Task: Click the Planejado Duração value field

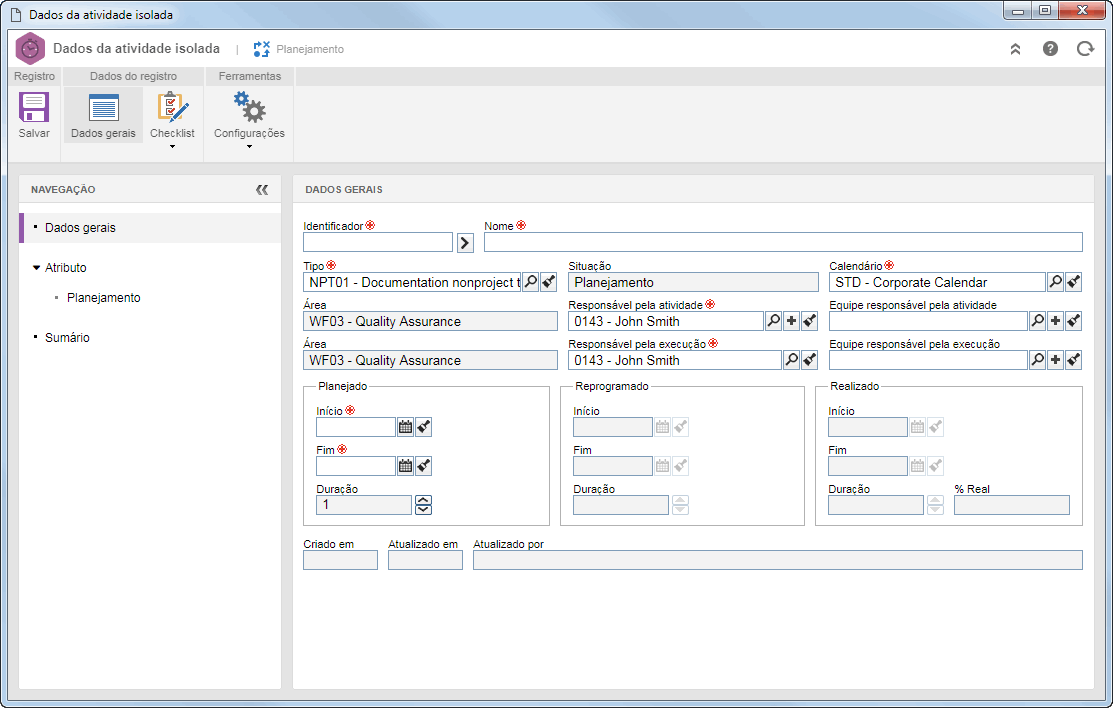Action: [x=363, y=505]
